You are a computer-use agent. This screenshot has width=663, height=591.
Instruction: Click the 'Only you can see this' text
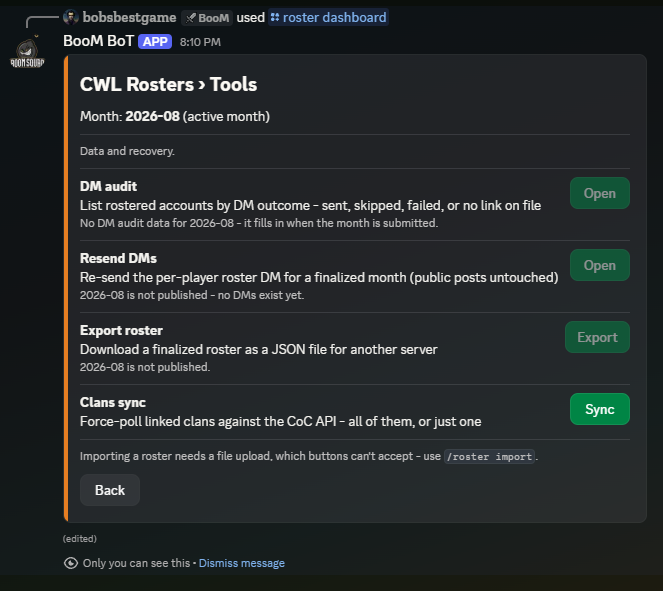point(136,563)
